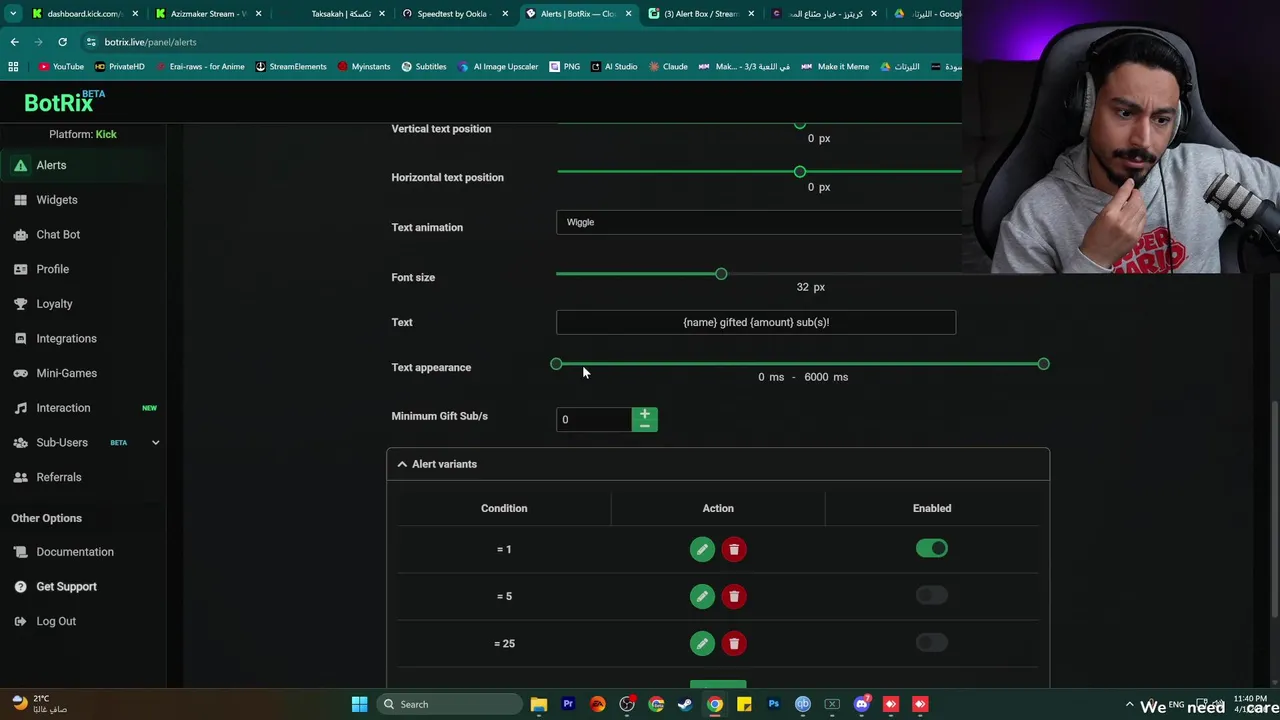Viewport: 1280px width, 720px height.
Task: Open Discord from taskbar
Action: [x=862, y=704]
